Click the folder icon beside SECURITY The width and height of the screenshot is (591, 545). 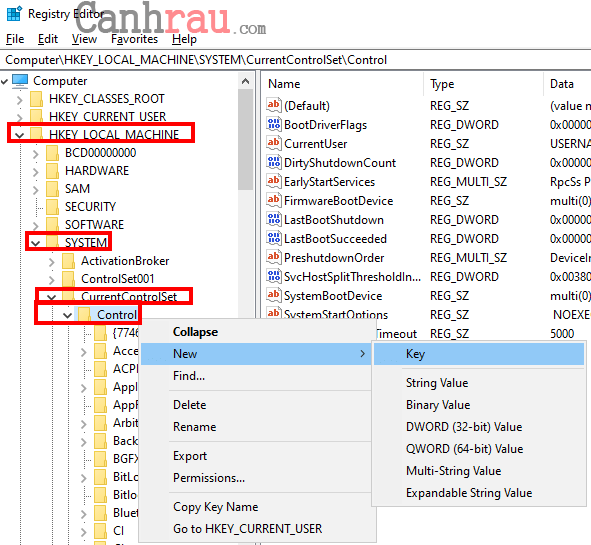pyautogui.click(x=52, y=207)
